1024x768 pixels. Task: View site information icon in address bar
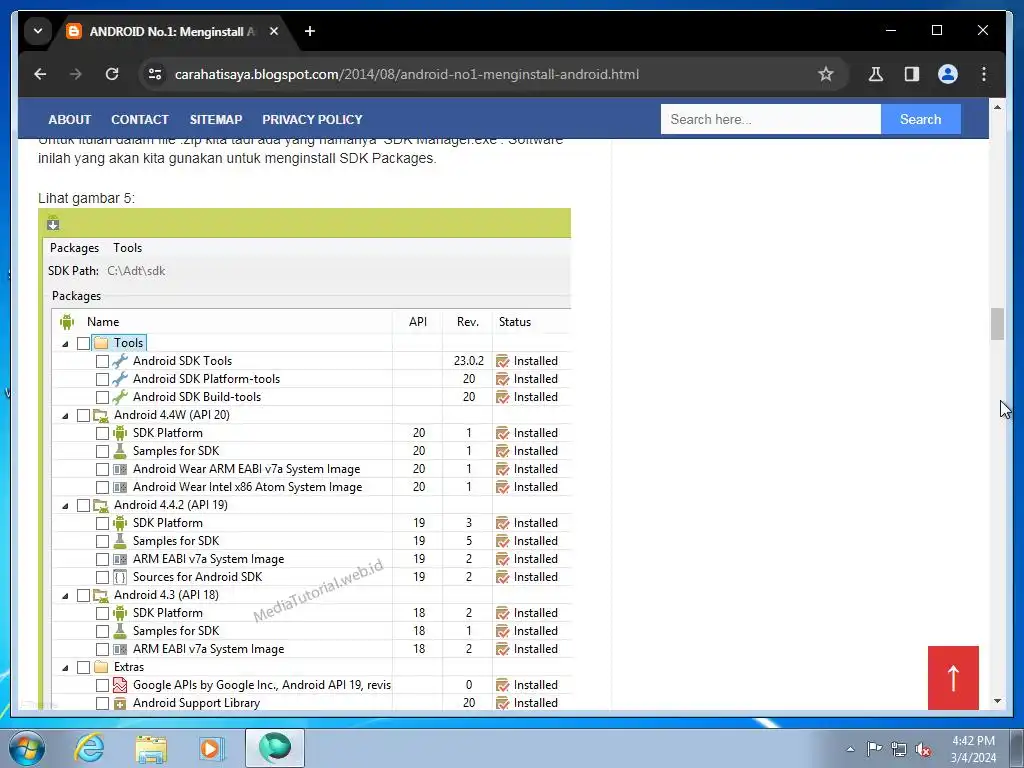(155, 74)
